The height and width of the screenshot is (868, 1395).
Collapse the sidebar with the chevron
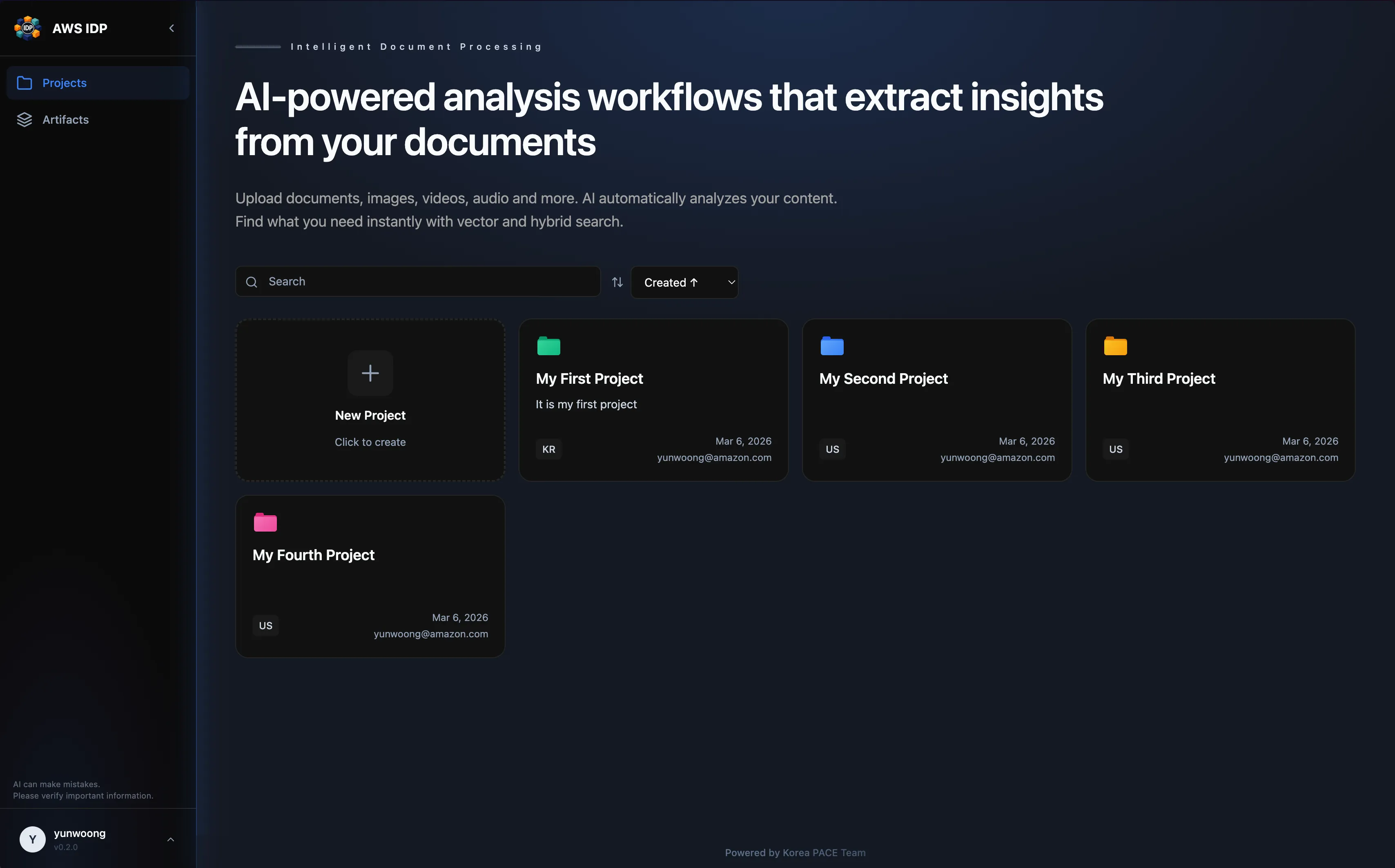(x=171, y=28)
